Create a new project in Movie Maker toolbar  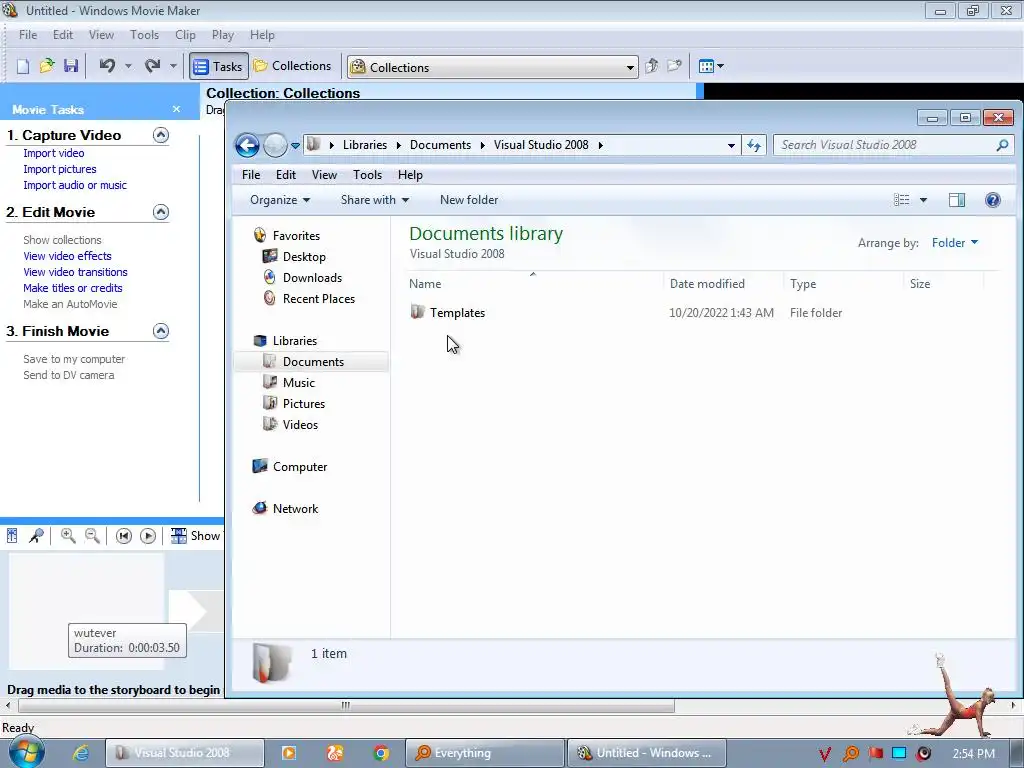tap(23, 66)
